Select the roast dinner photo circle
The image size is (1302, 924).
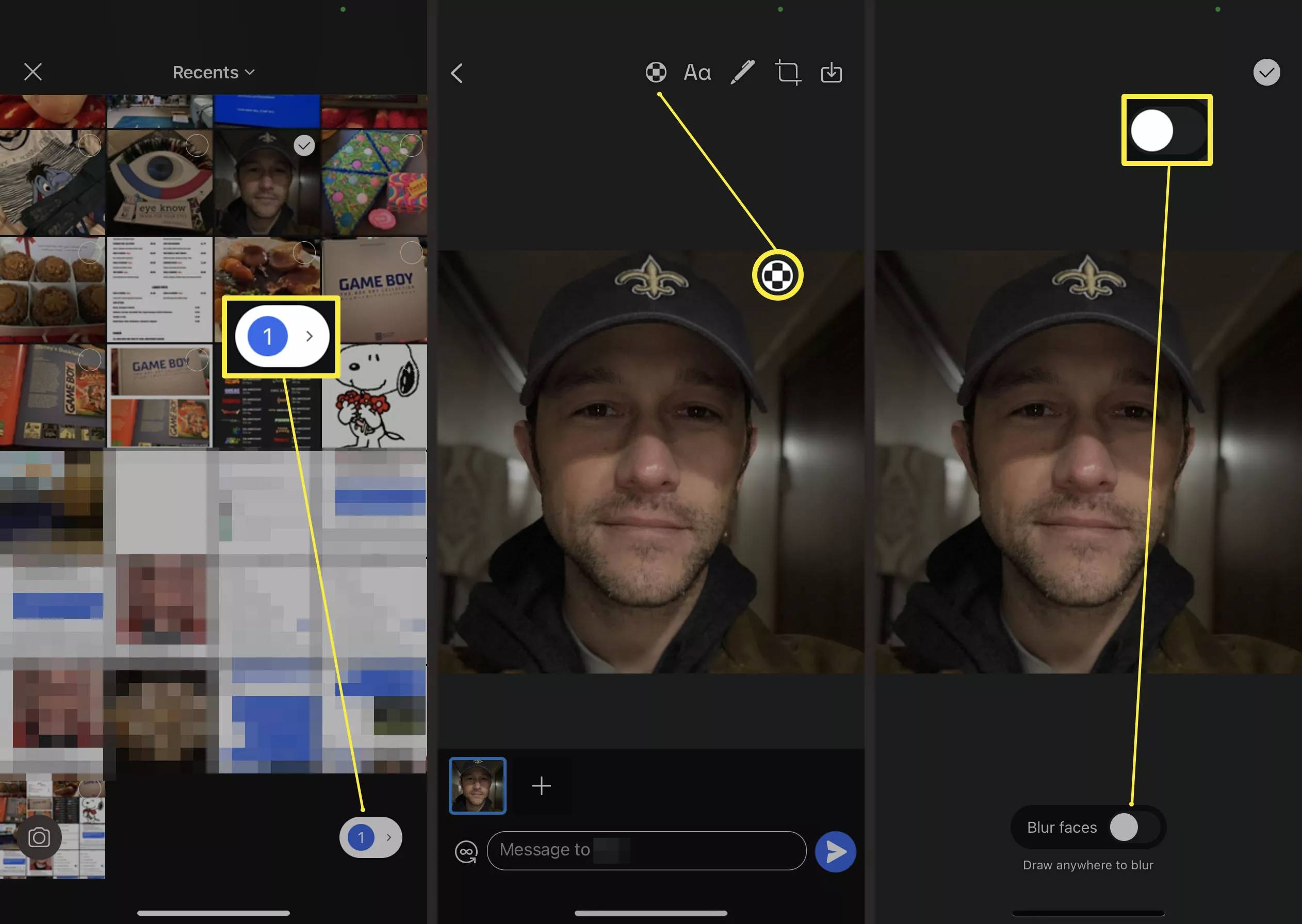pos(304,253)
